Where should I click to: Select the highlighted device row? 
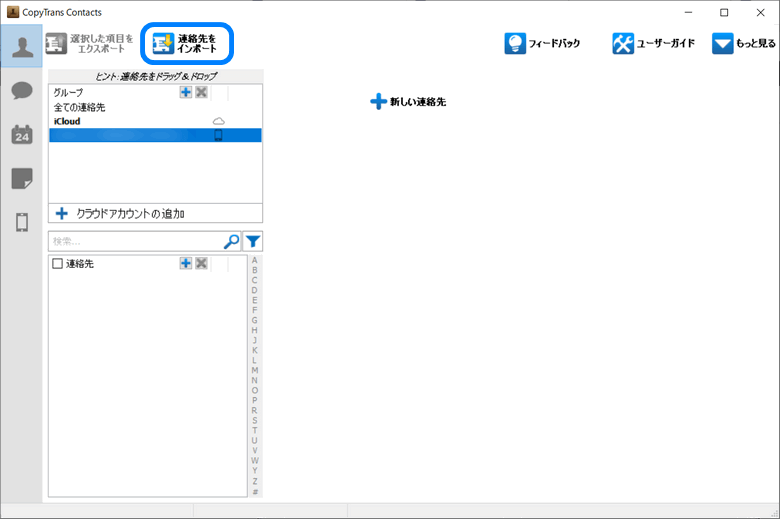point(155,135)
